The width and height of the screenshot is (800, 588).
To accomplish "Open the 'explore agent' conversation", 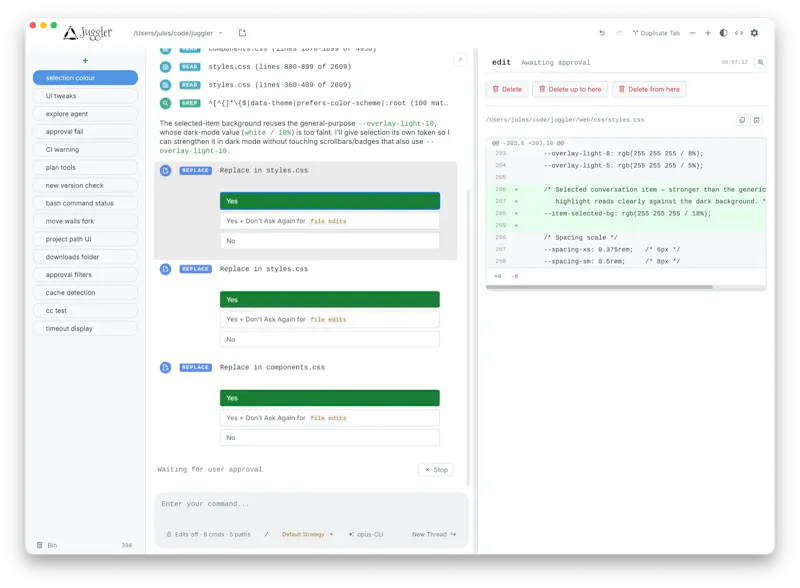I will point(85,114).
